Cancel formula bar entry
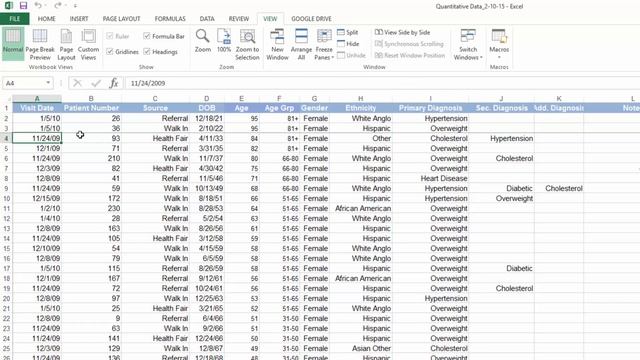This screenshot has width=640, height=360. click(77, 83)
